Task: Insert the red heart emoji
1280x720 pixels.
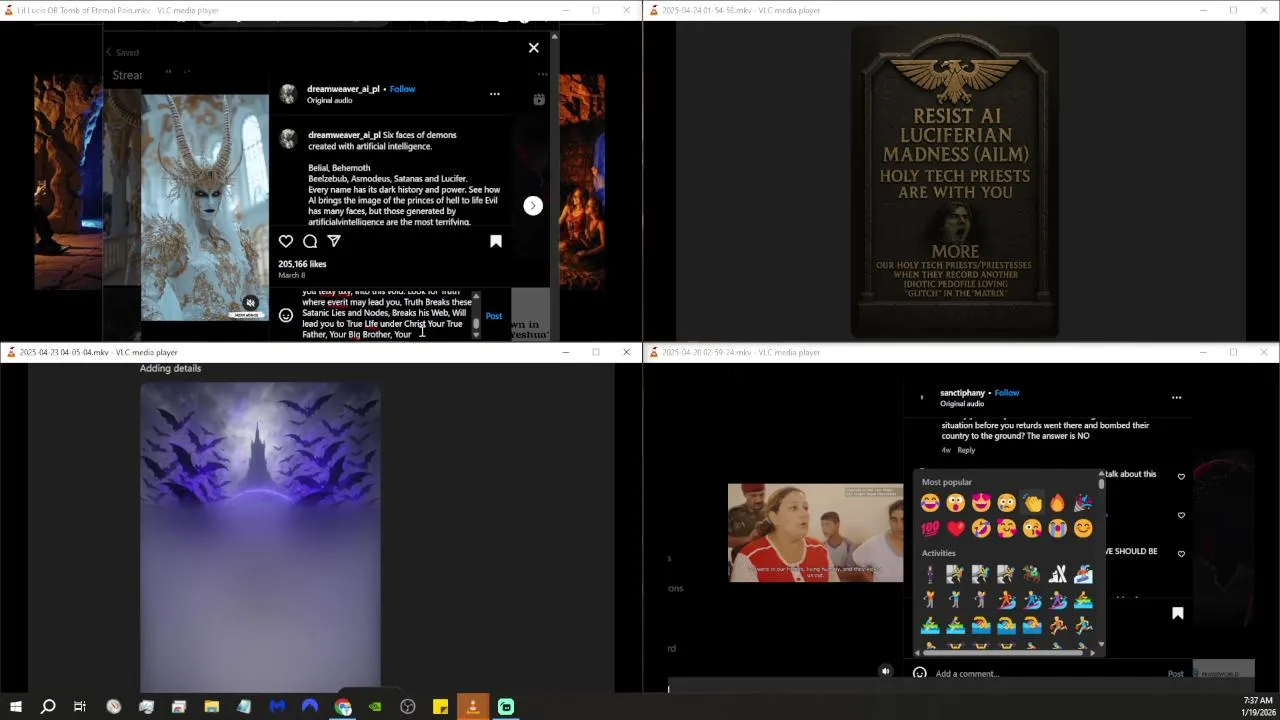Action: coord(955,528)
